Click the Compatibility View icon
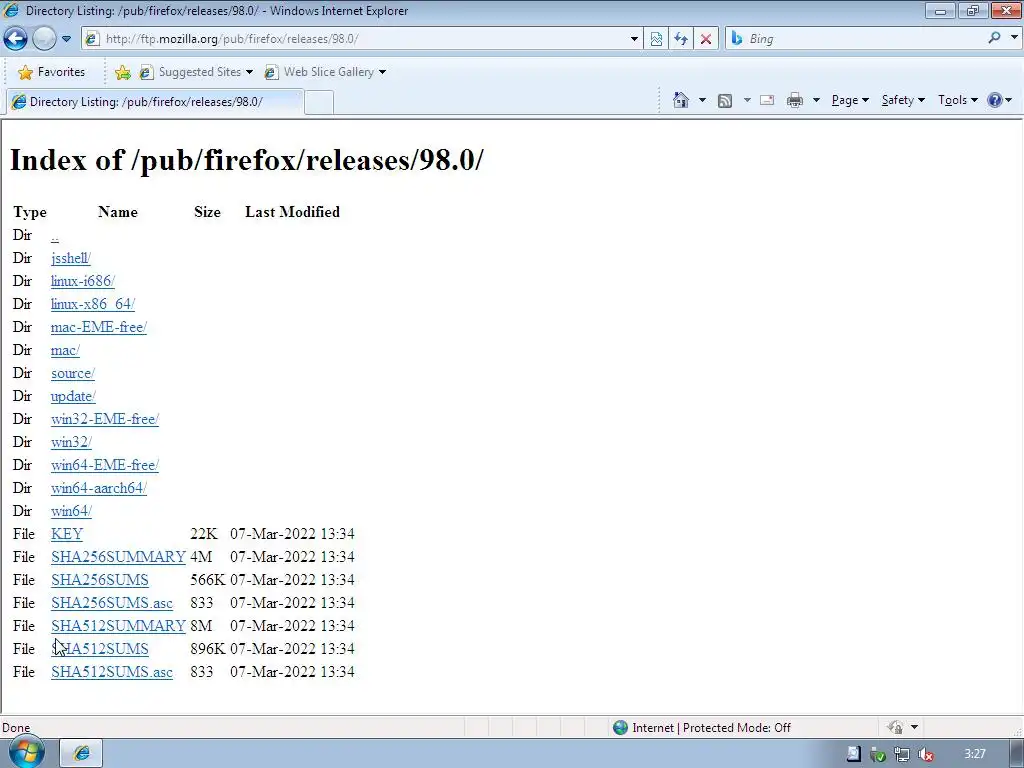Image resolution: width=1024 pixels, height=768 pixels. pos(656,39)
